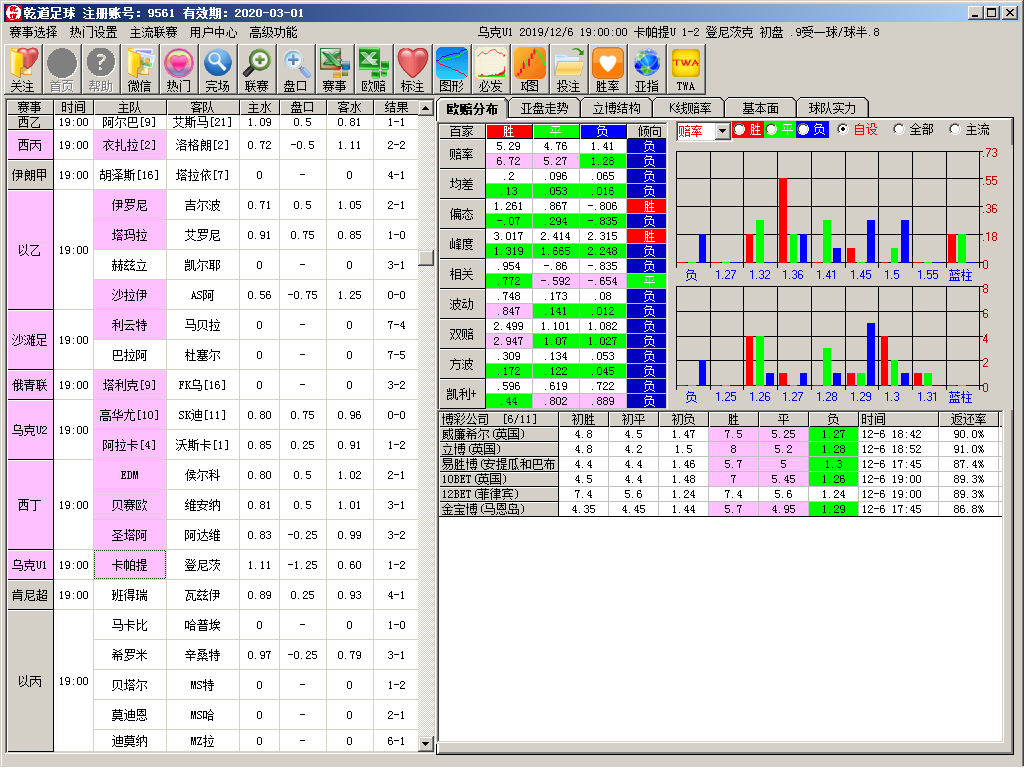Open the 赔率 dropdown combo box
The width and height of the screenshot is (1024, 768).
click(x=703, y=131)
